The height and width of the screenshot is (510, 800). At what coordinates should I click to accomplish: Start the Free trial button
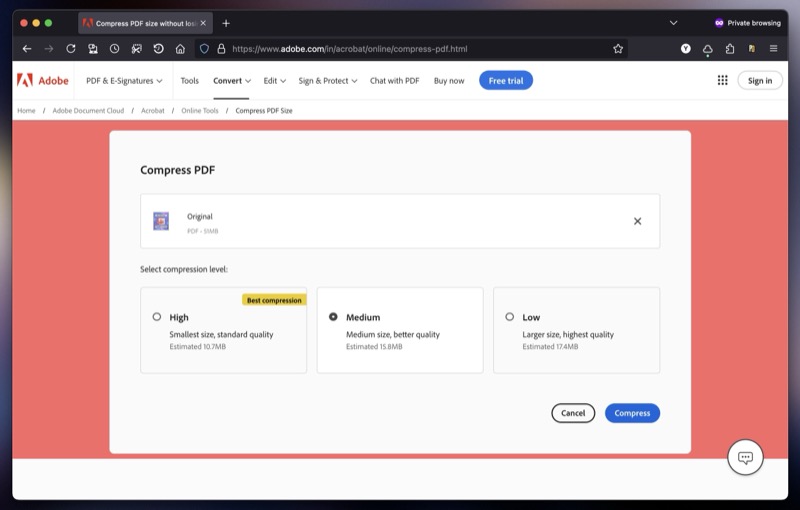506,81
